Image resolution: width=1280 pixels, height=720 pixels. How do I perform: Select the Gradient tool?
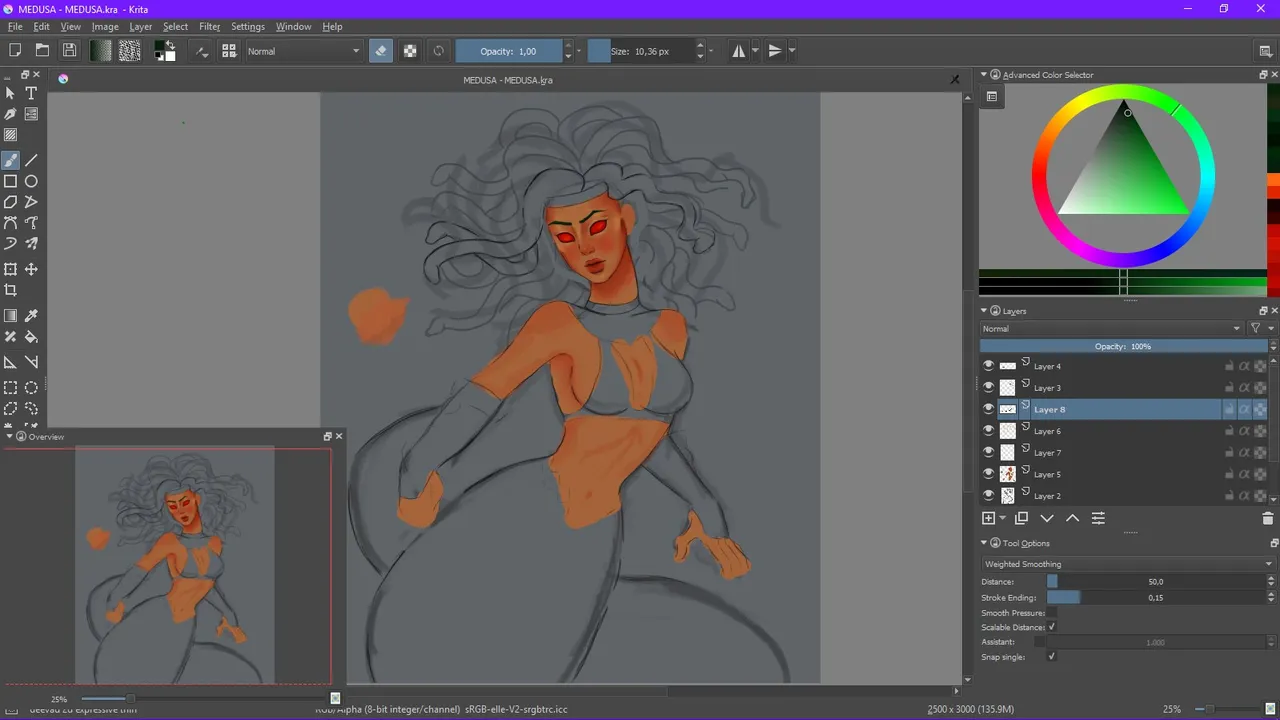(10, 316)
